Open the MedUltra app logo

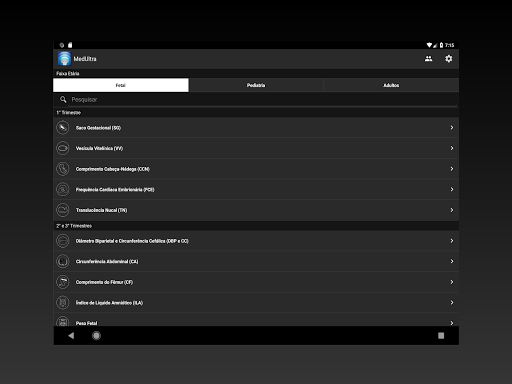click(x=64, y=59)
